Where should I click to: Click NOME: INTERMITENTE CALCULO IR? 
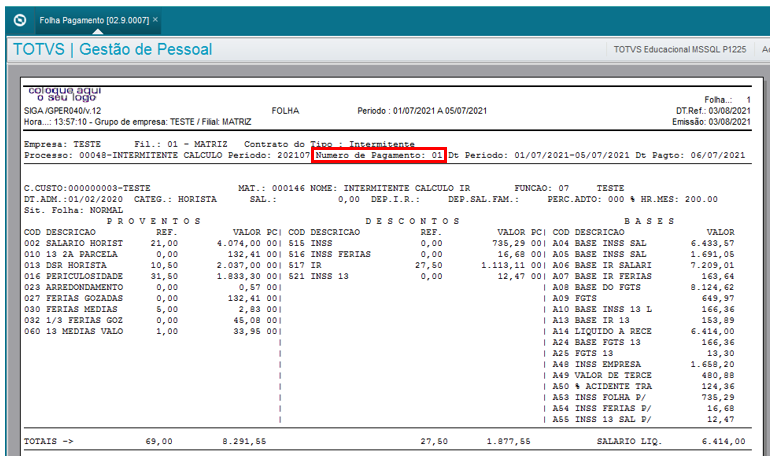[x=390, y=188]
